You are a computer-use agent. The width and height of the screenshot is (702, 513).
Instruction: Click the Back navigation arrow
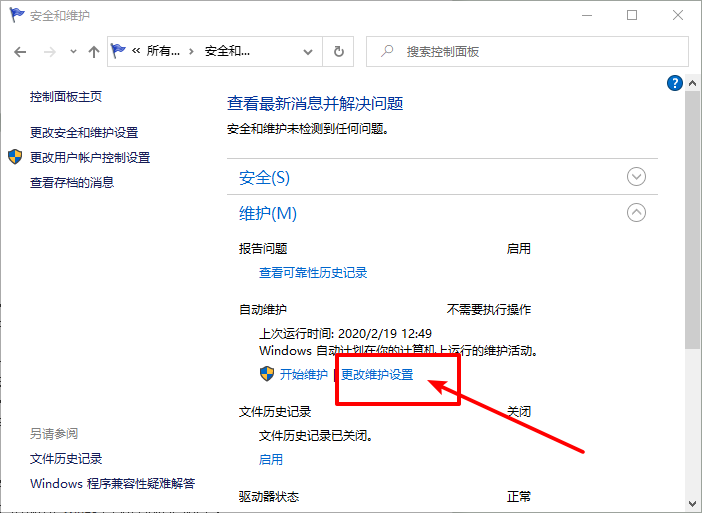click(20, 52)
